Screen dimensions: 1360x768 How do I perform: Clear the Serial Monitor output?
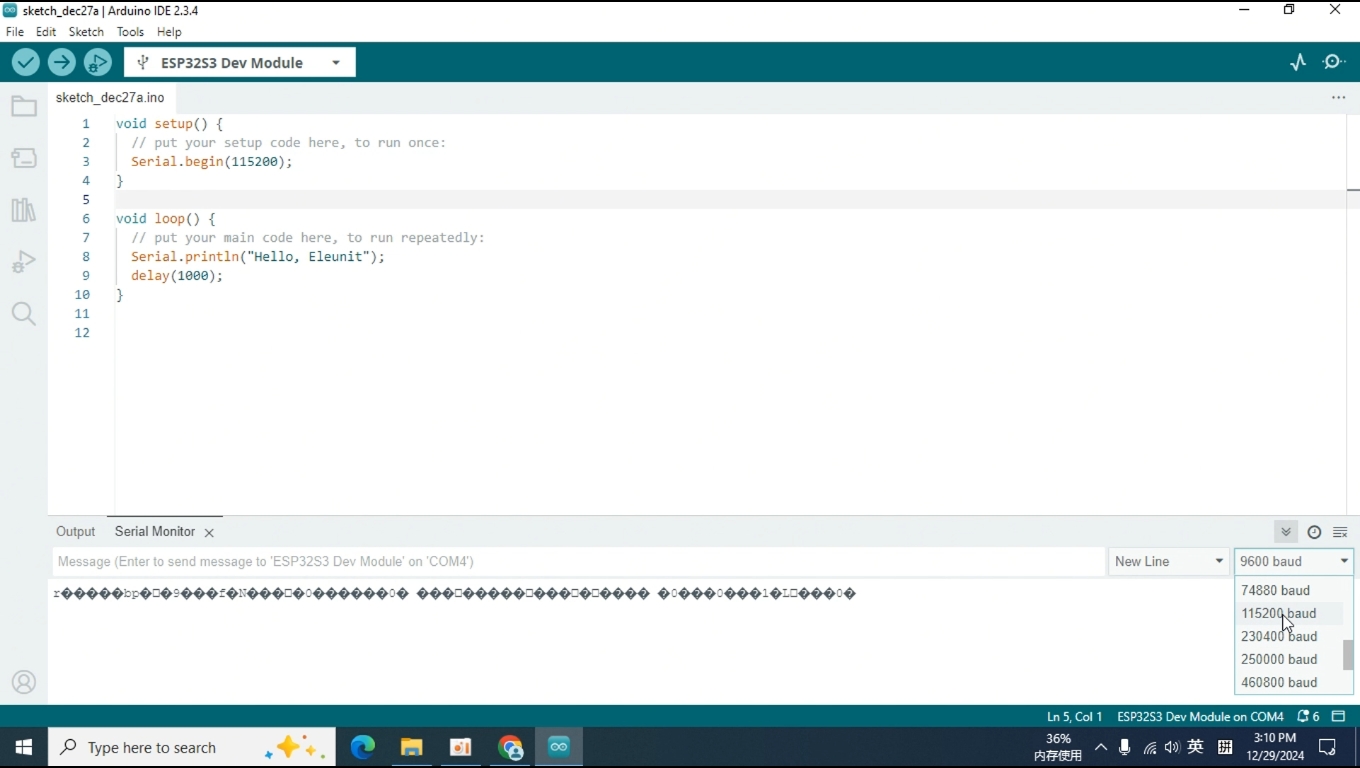(x=1340, y=532)
